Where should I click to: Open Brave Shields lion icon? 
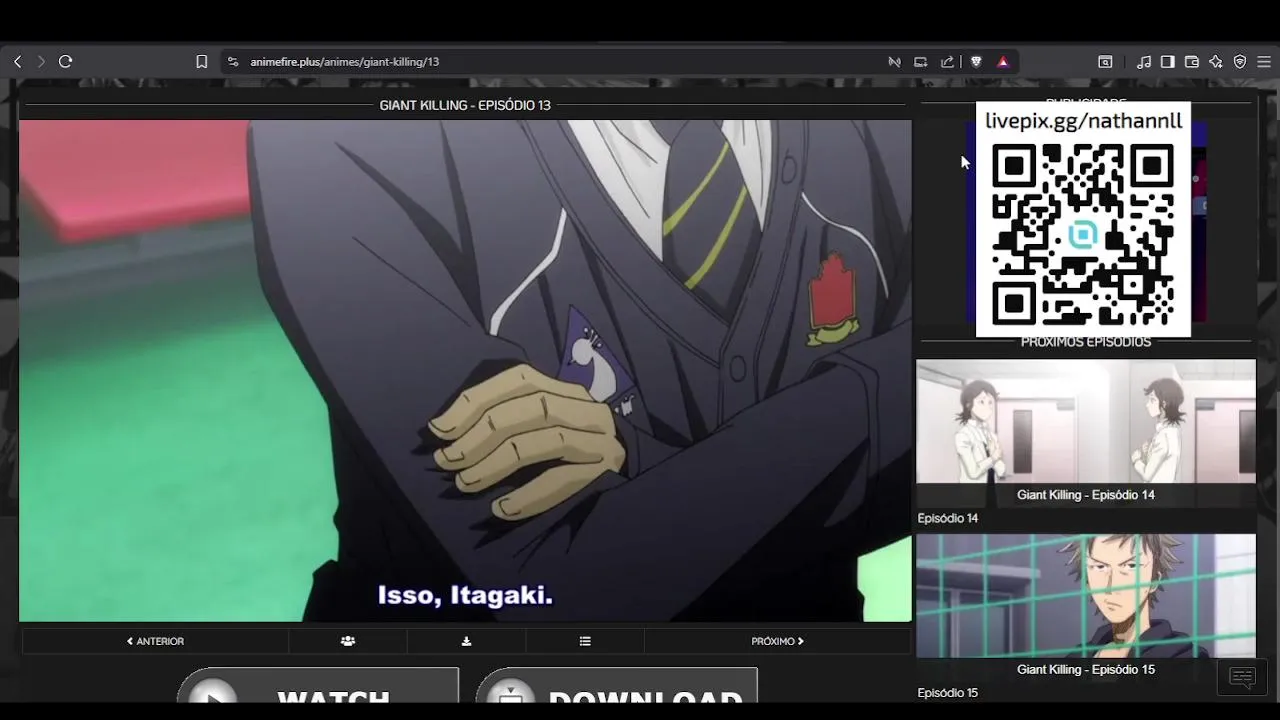(976, 62)
